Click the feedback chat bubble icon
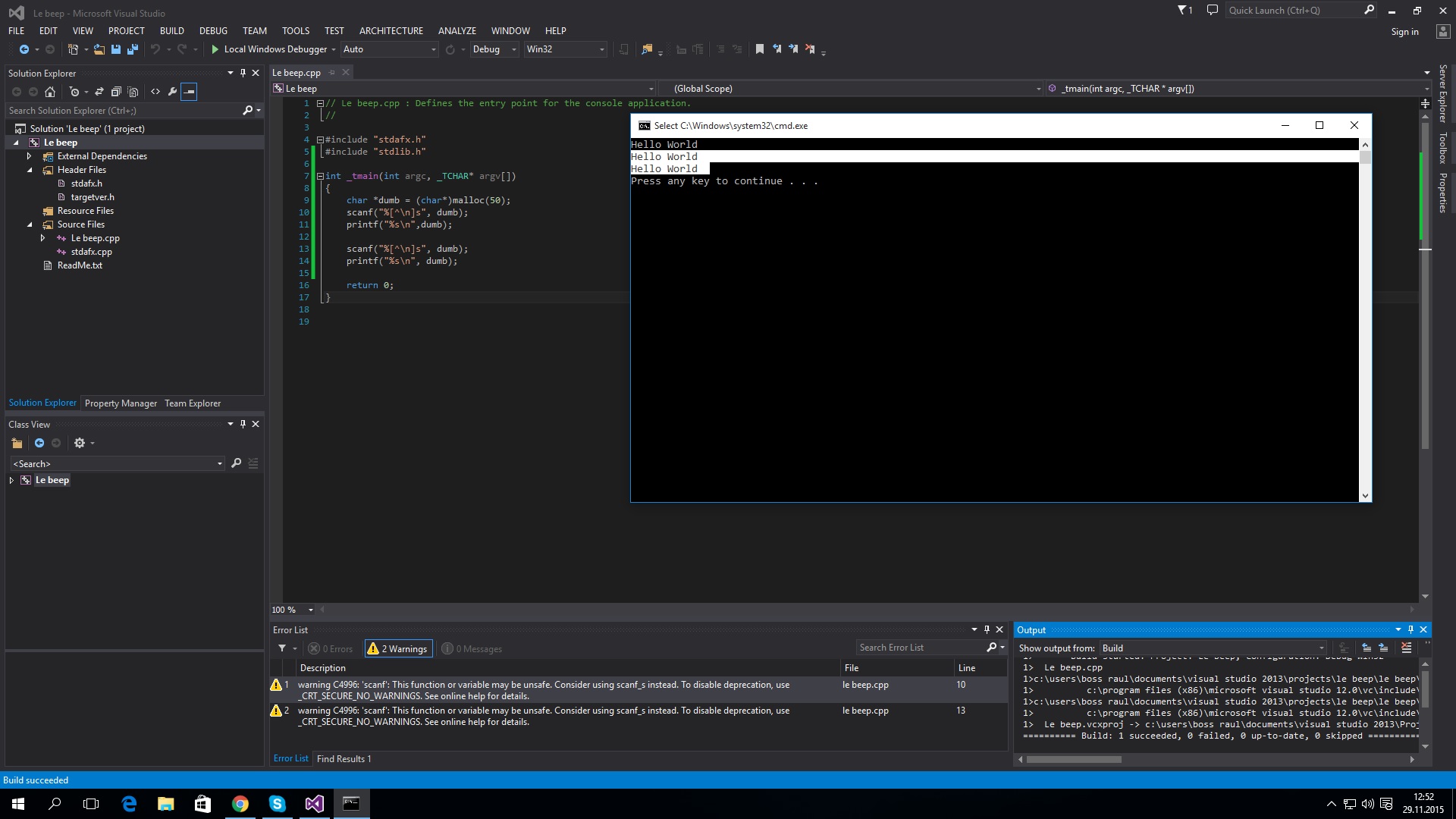 click(x=1212, y=11)
